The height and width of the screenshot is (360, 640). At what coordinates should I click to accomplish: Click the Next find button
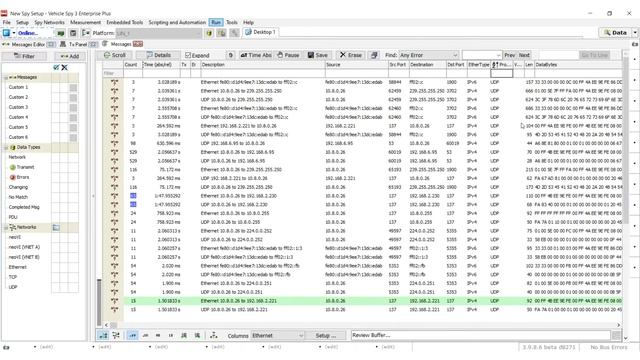(x=524, y=55)
